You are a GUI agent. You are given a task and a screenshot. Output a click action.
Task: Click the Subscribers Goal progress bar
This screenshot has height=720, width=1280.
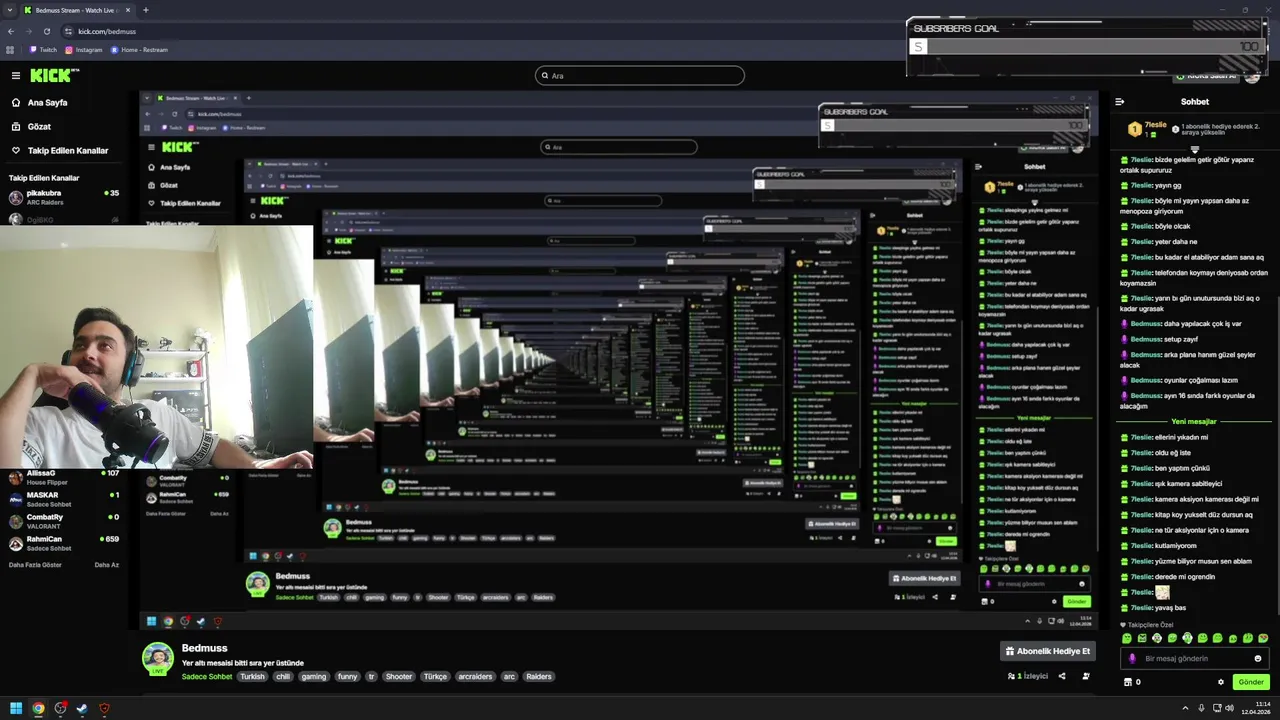tap(1085, 47)
